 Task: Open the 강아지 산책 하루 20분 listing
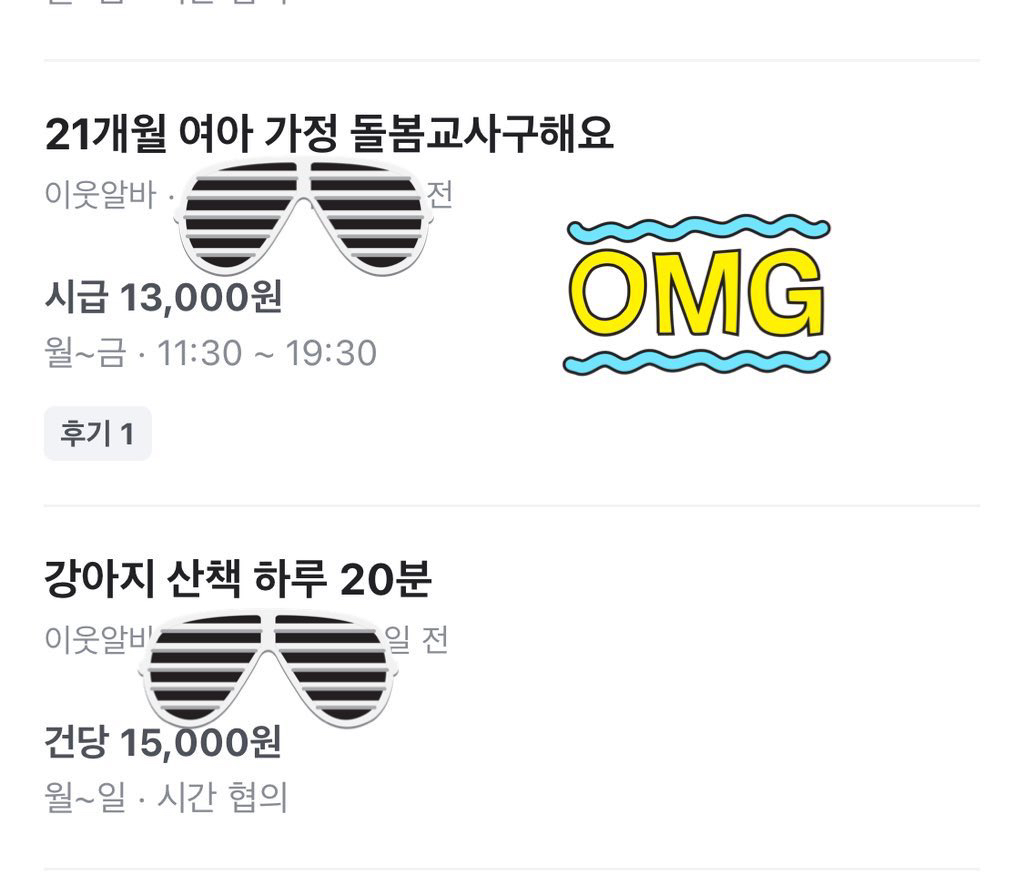(x=238, y=579)
